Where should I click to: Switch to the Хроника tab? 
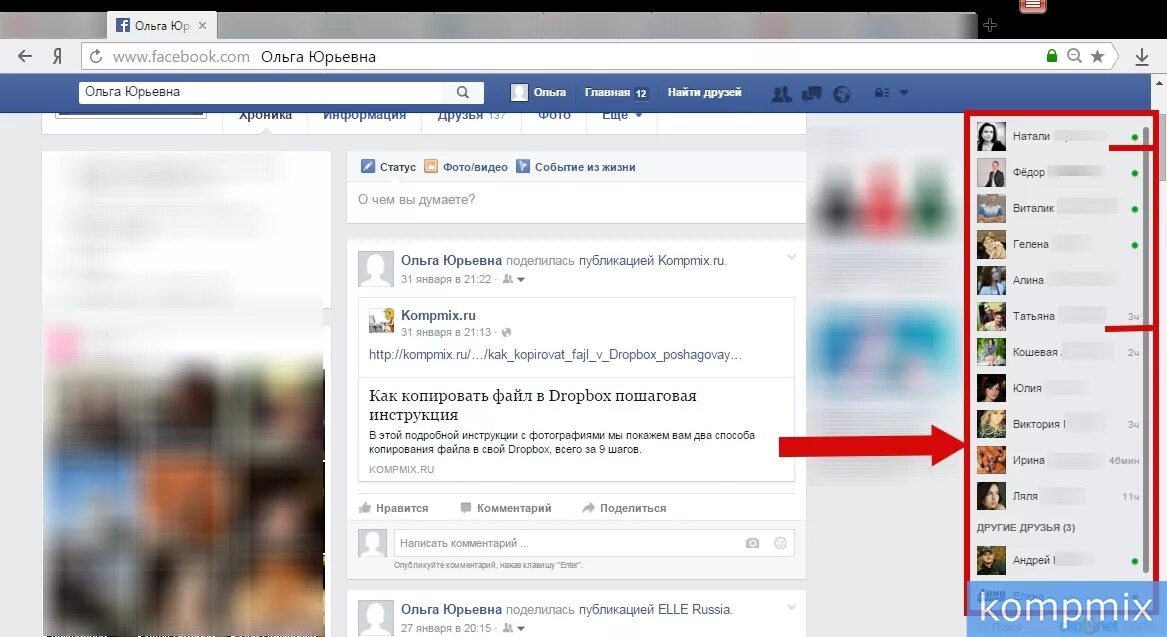(265, 115)
